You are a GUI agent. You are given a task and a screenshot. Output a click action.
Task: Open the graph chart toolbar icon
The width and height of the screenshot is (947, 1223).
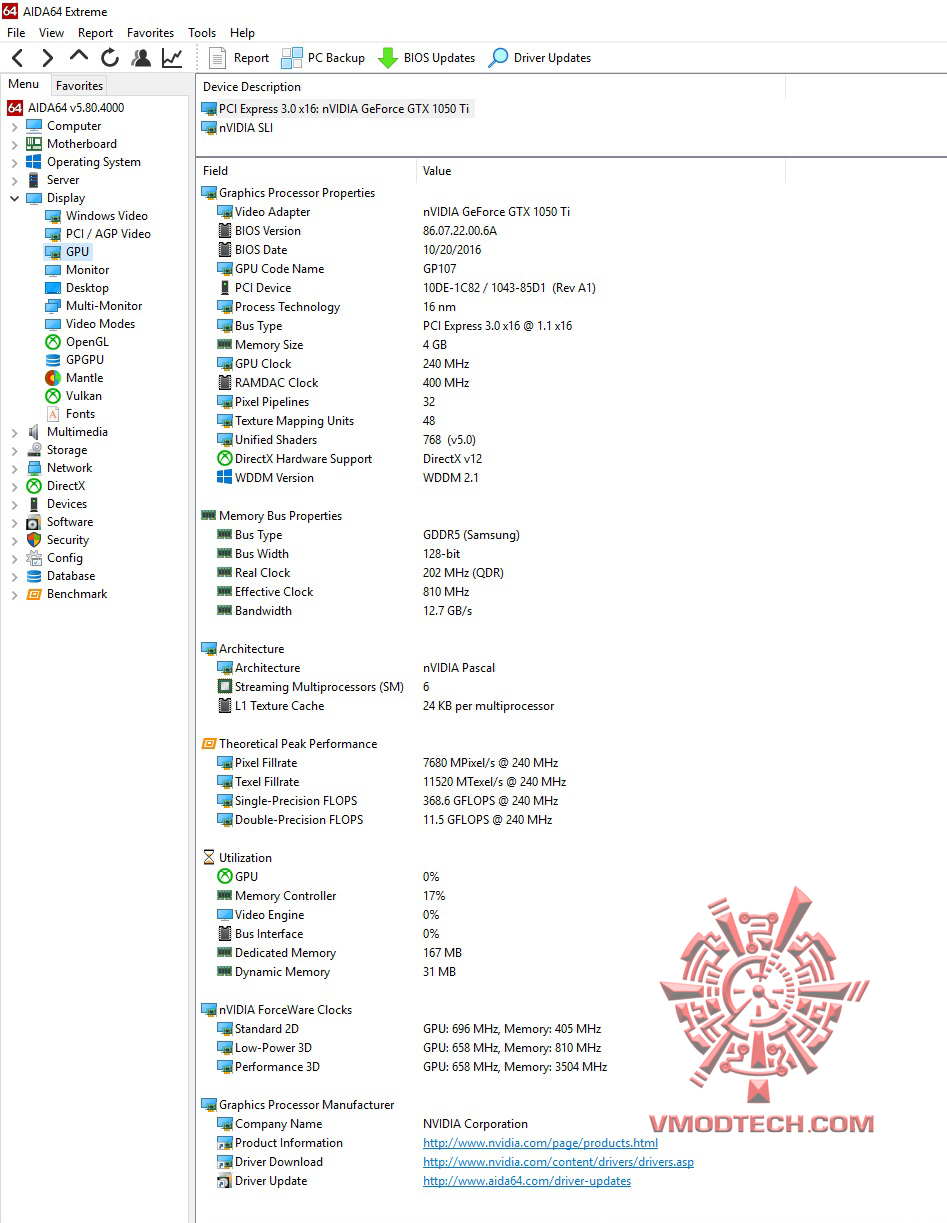point(172,58)
